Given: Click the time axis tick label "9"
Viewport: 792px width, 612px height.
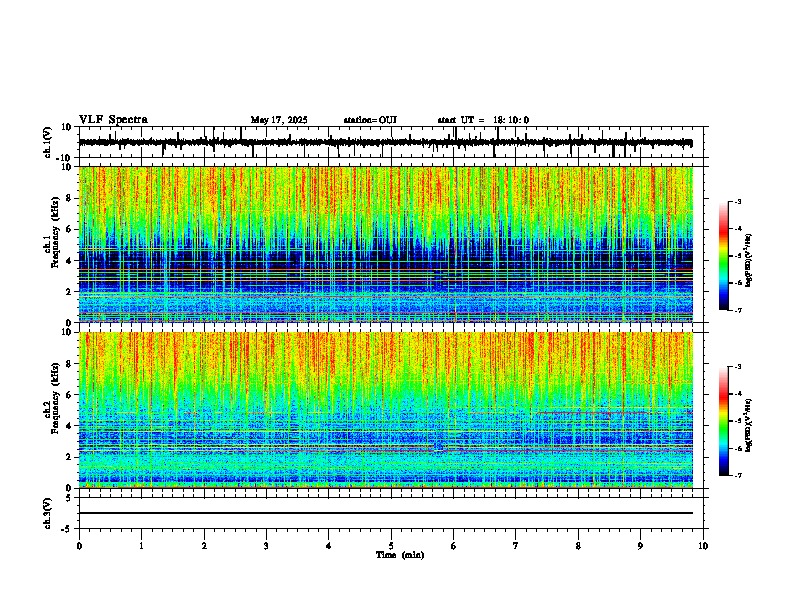Looking at the screenshot, I should click(x=640, y=546).
